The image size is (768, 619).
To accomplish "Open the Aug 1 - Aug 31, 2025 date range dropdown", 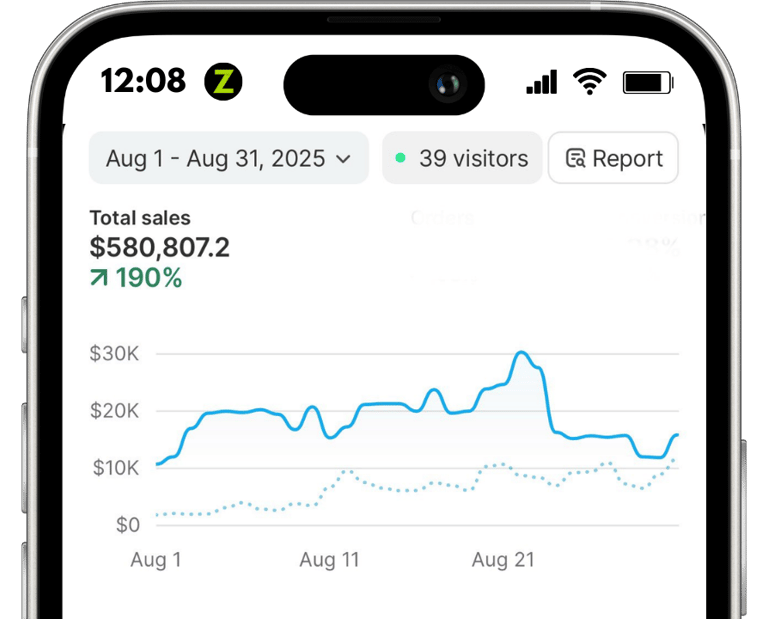I will tap(228, 158).
